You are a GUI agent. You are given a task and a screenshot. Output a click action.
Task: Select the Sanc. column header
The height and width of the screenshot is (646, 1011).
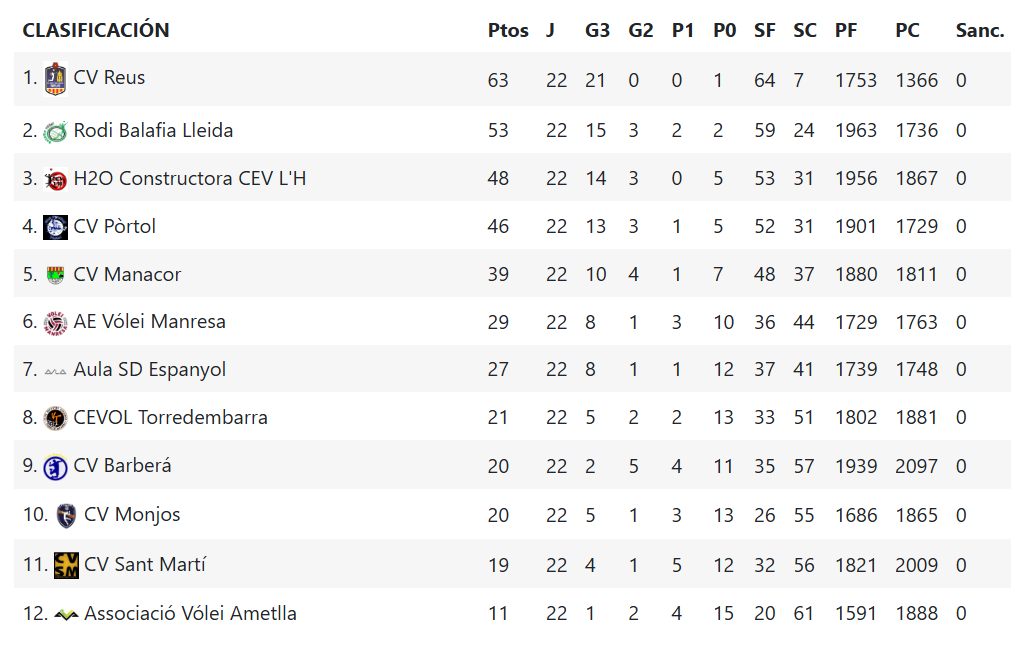tap(980, 30)
